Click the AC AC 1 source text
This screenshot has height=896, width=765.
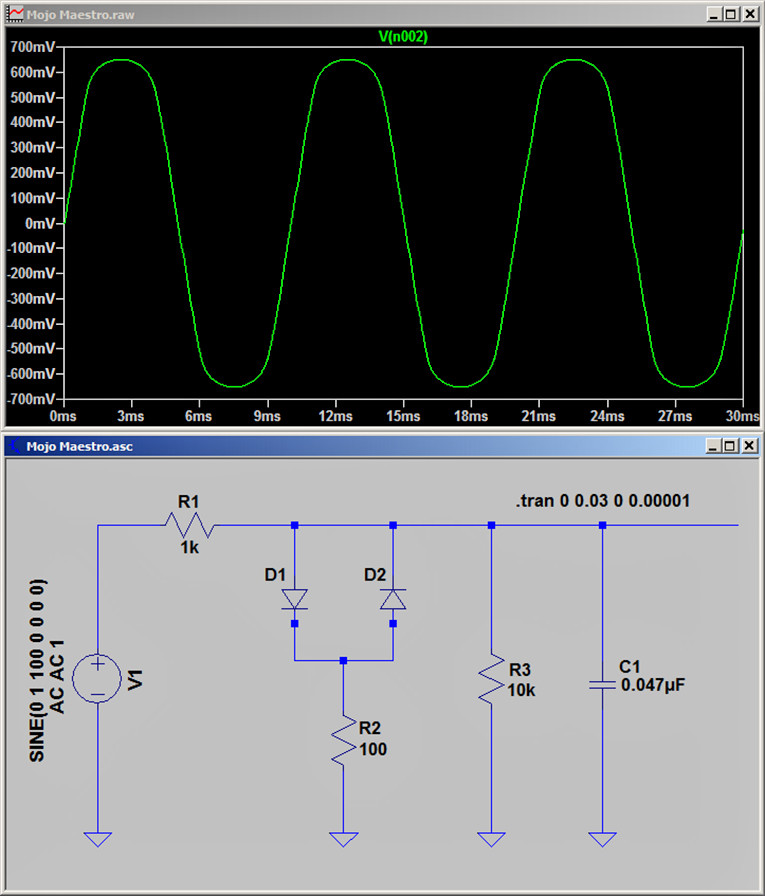pyautogui.click(x=57, y=677)
